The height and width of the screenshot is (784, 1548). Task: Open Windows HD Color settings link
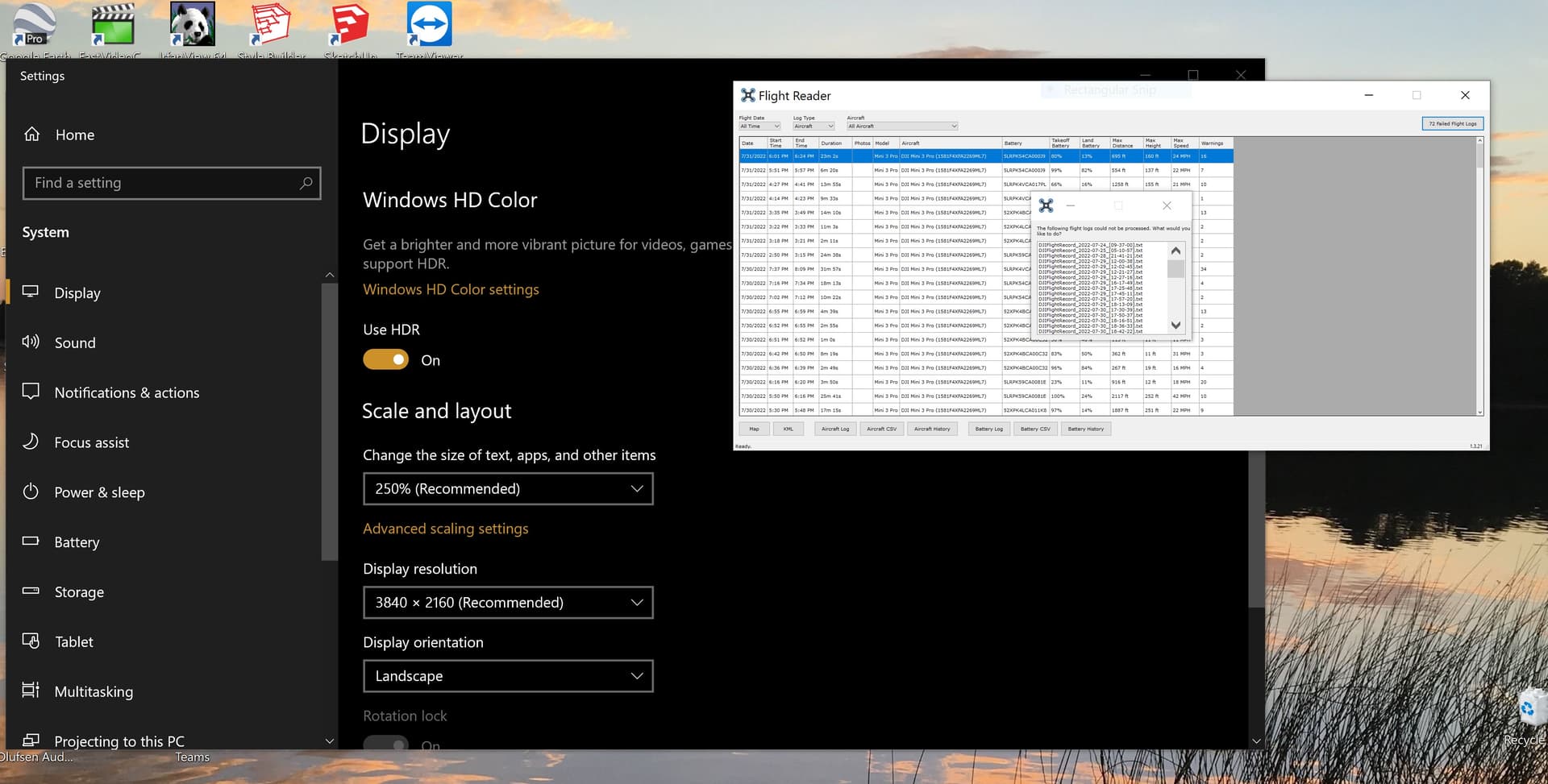coord(451,289)
